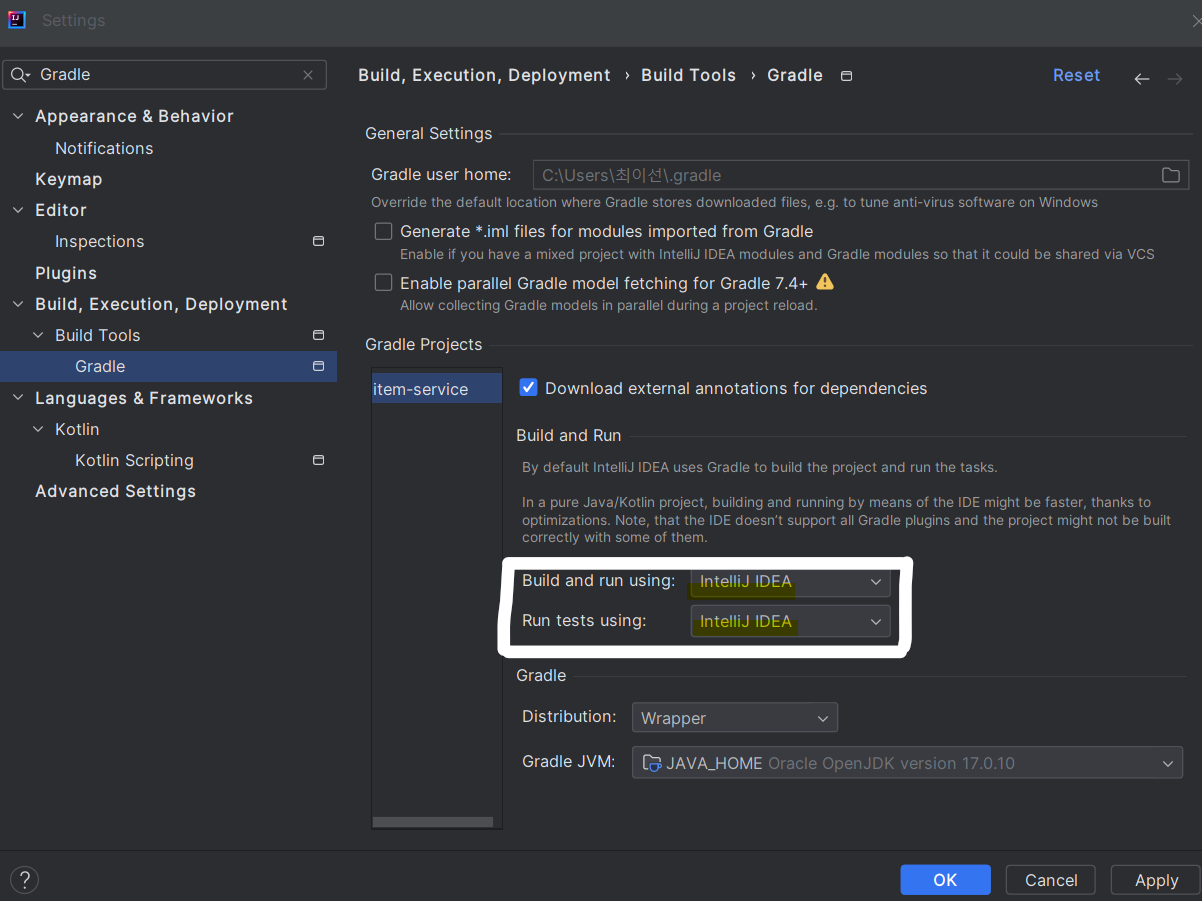Click the OK button
The width and height of the screenshot is (1202, 901).
pos(945,880)
